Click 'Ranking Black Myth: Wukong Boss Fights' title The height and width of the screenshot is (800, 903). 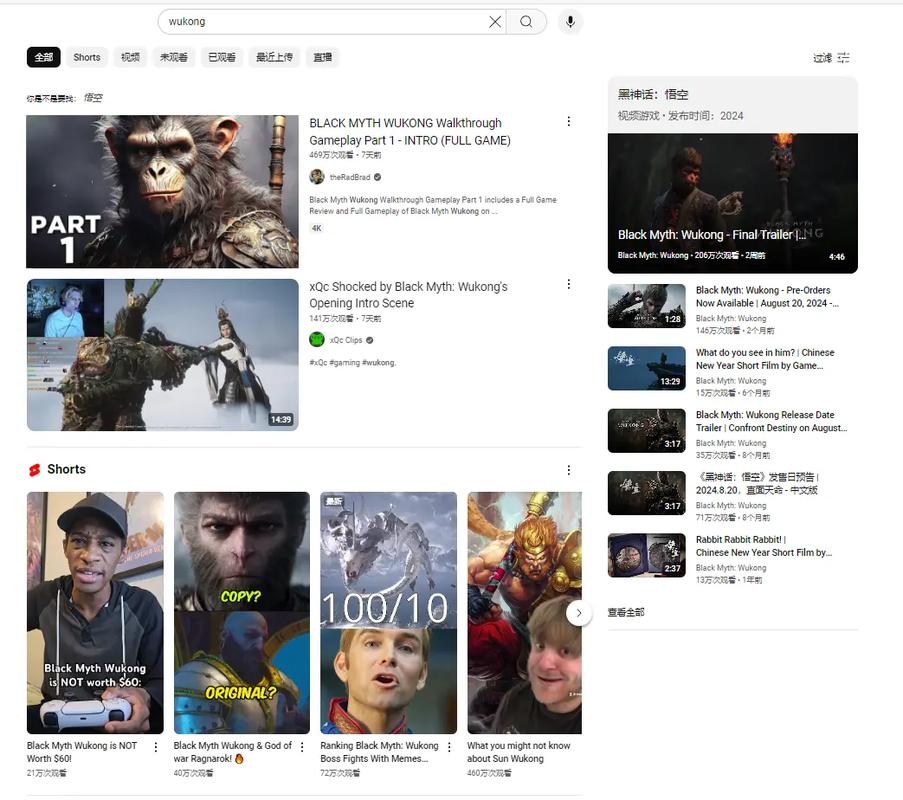click(380, 752)
